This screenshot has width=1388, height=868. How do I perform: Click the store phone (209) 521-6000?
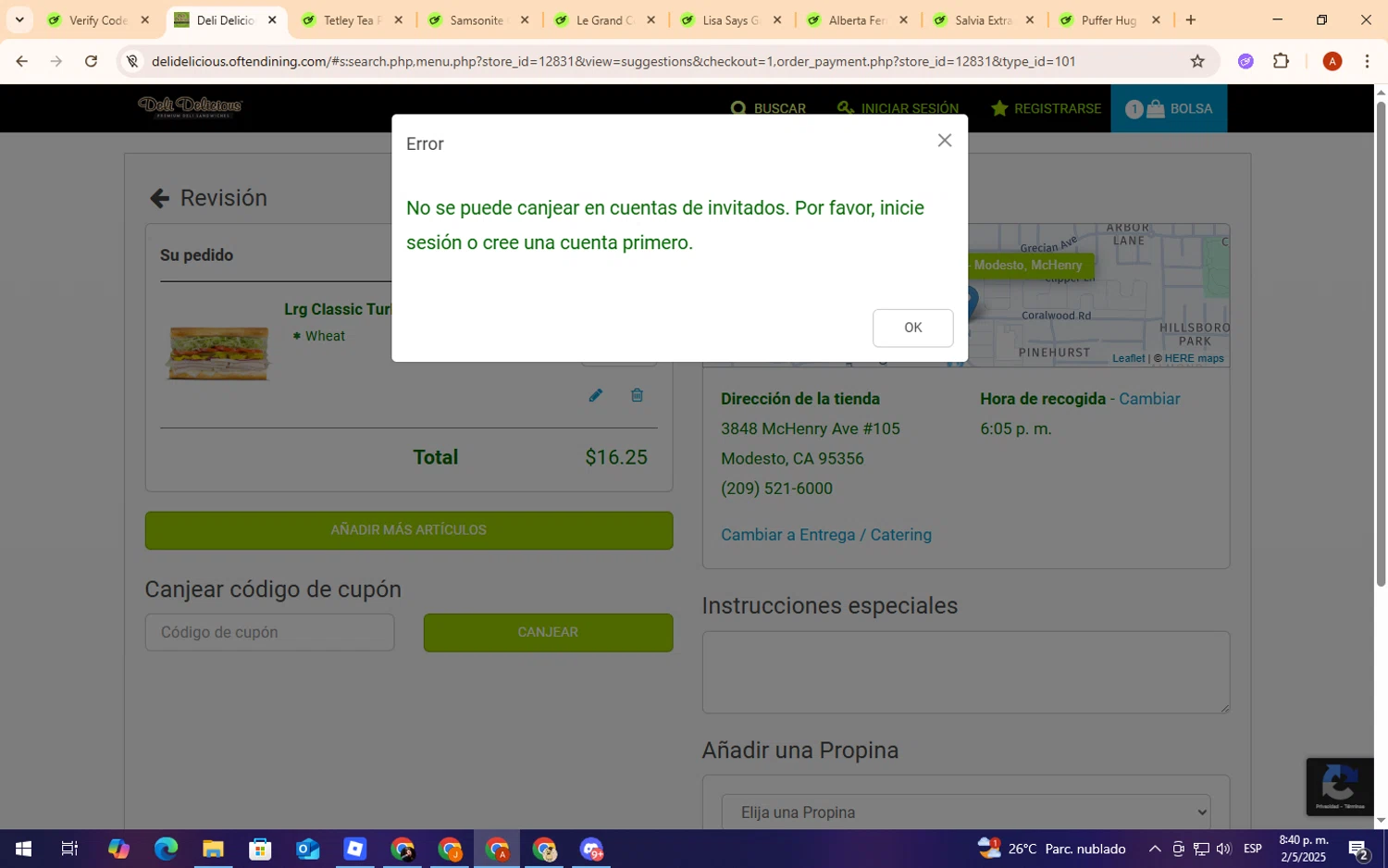point(776,489)
